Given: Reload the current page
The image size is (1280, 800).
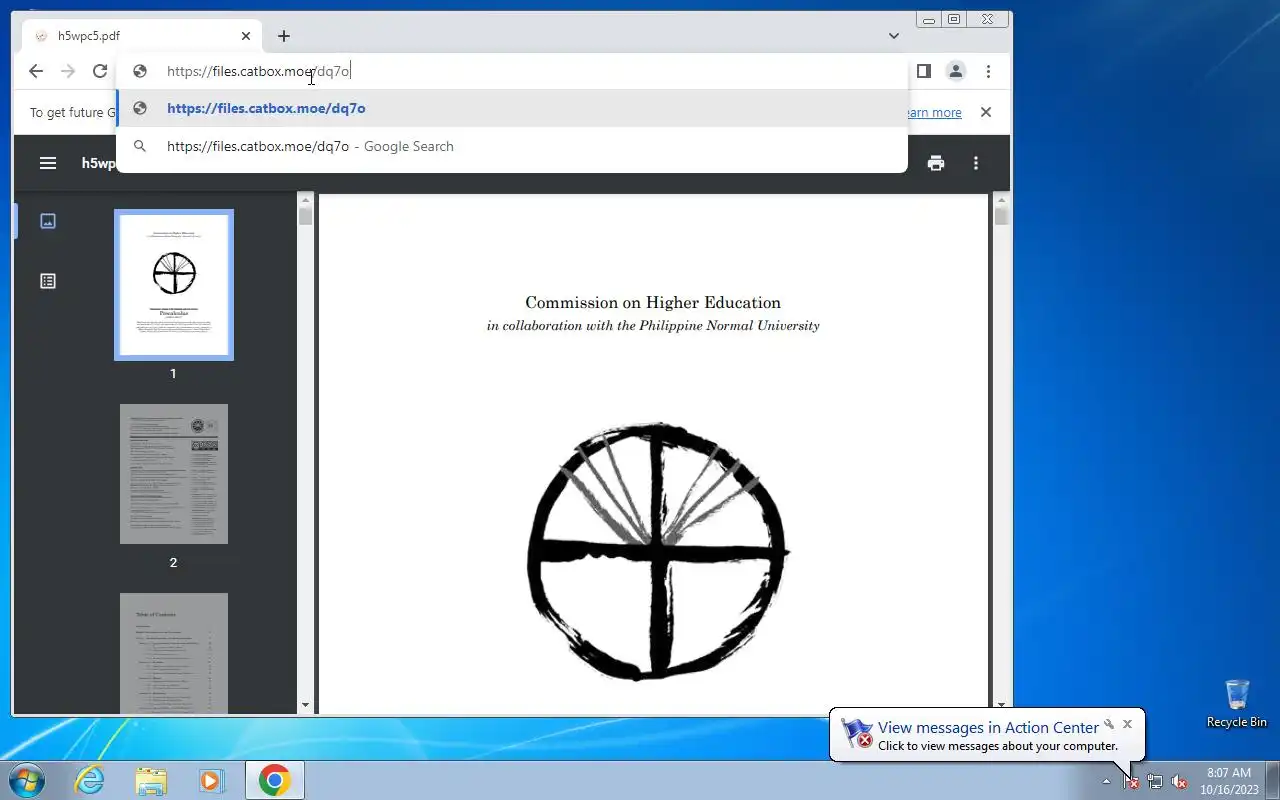Looking at the screenshot, I should coord(100,71).
